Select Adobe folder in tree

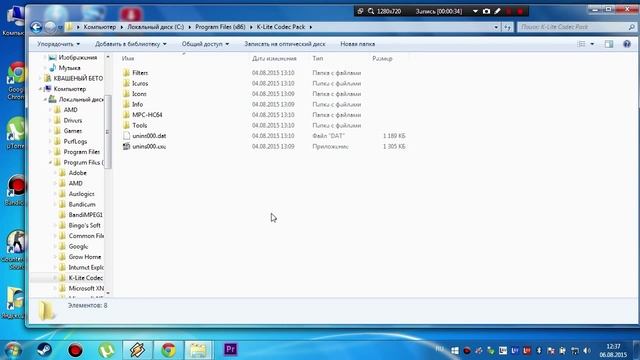coord(78,173)
